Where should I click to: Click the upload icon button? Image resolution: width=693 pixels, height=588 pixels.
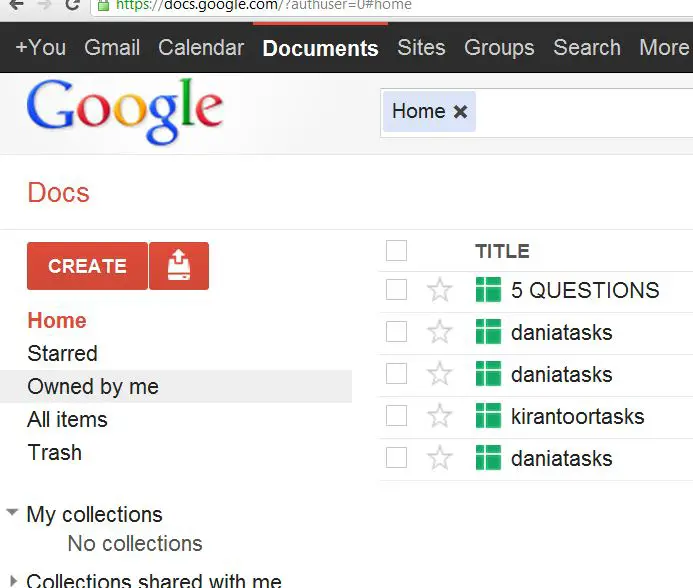pyautogui.click(x=179, y=266)
